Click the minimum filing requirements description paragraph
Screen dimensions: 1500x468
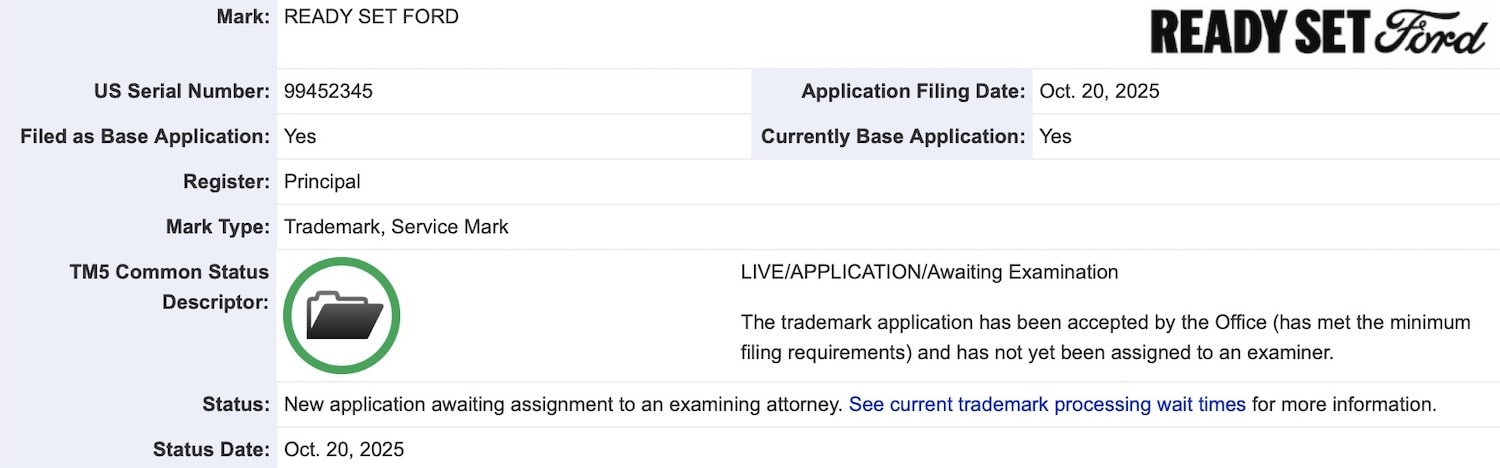1105,337
